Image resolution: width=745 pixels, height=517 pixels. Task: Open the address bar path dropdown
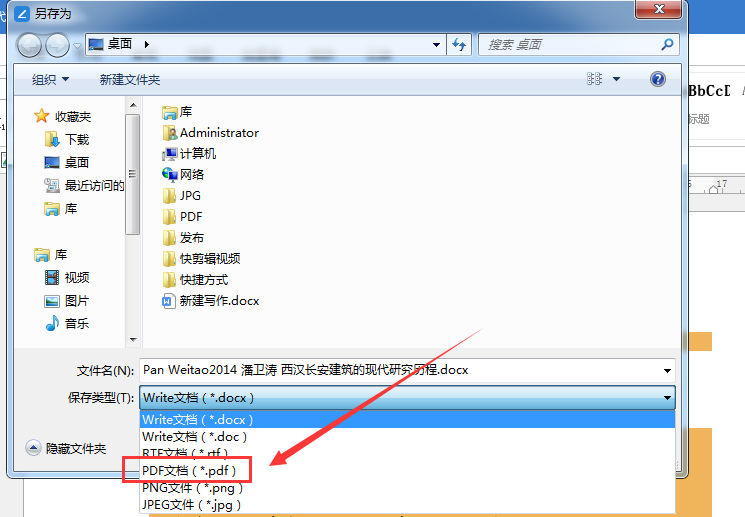pyautogui.click(x=436, y=45)
